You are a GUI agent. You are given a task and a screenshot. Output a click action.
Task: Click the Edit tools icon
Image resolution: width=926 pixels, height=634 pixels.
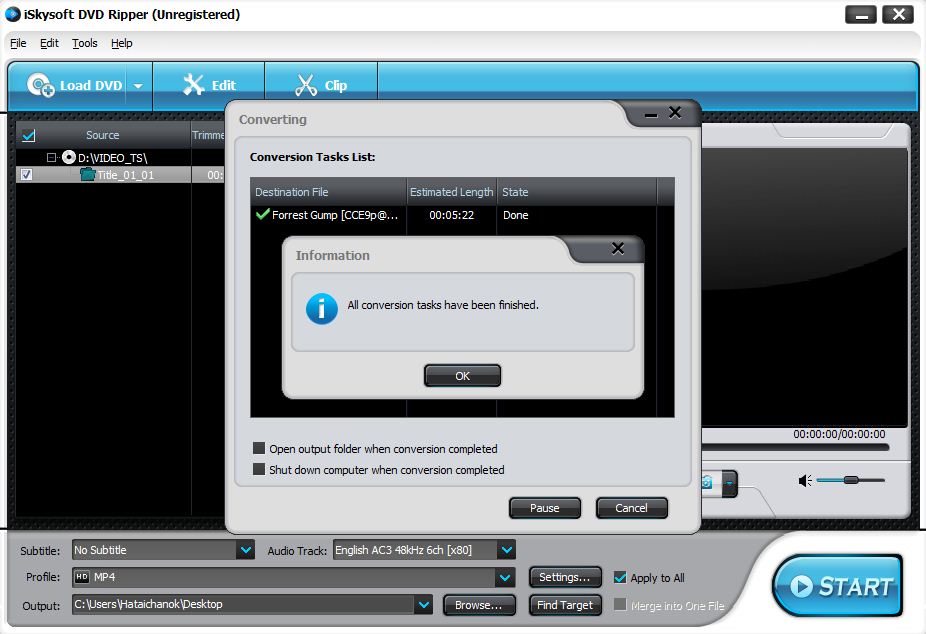click(x=193, y=85)
